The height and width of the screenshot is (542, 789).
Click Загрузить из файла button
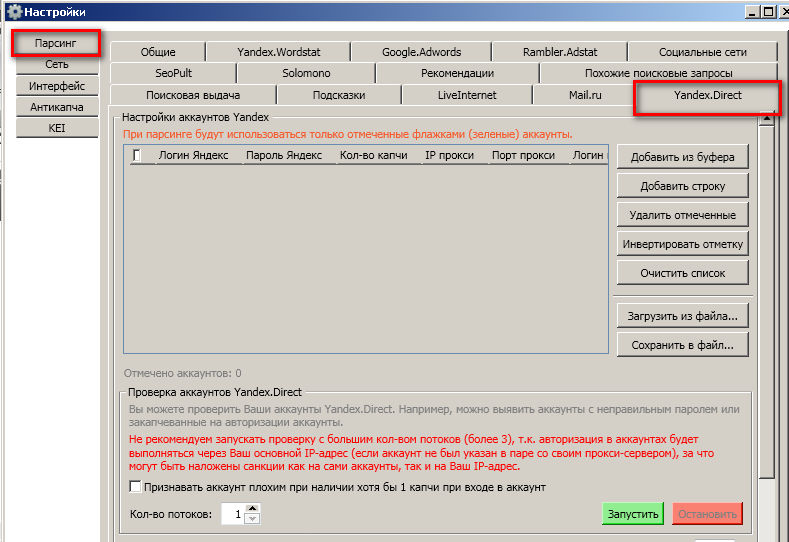(683, 316)
